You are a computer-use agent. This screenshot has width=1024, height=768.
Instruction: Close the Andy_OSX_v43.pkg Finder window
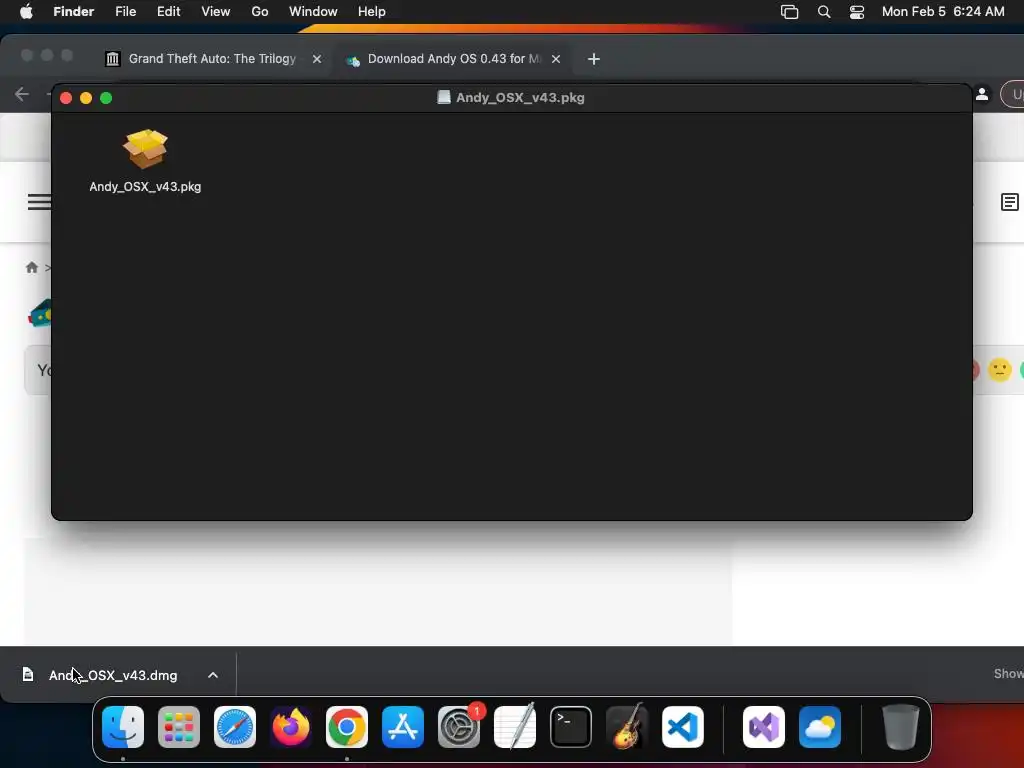pyautogui.click(x=66, y=98)
